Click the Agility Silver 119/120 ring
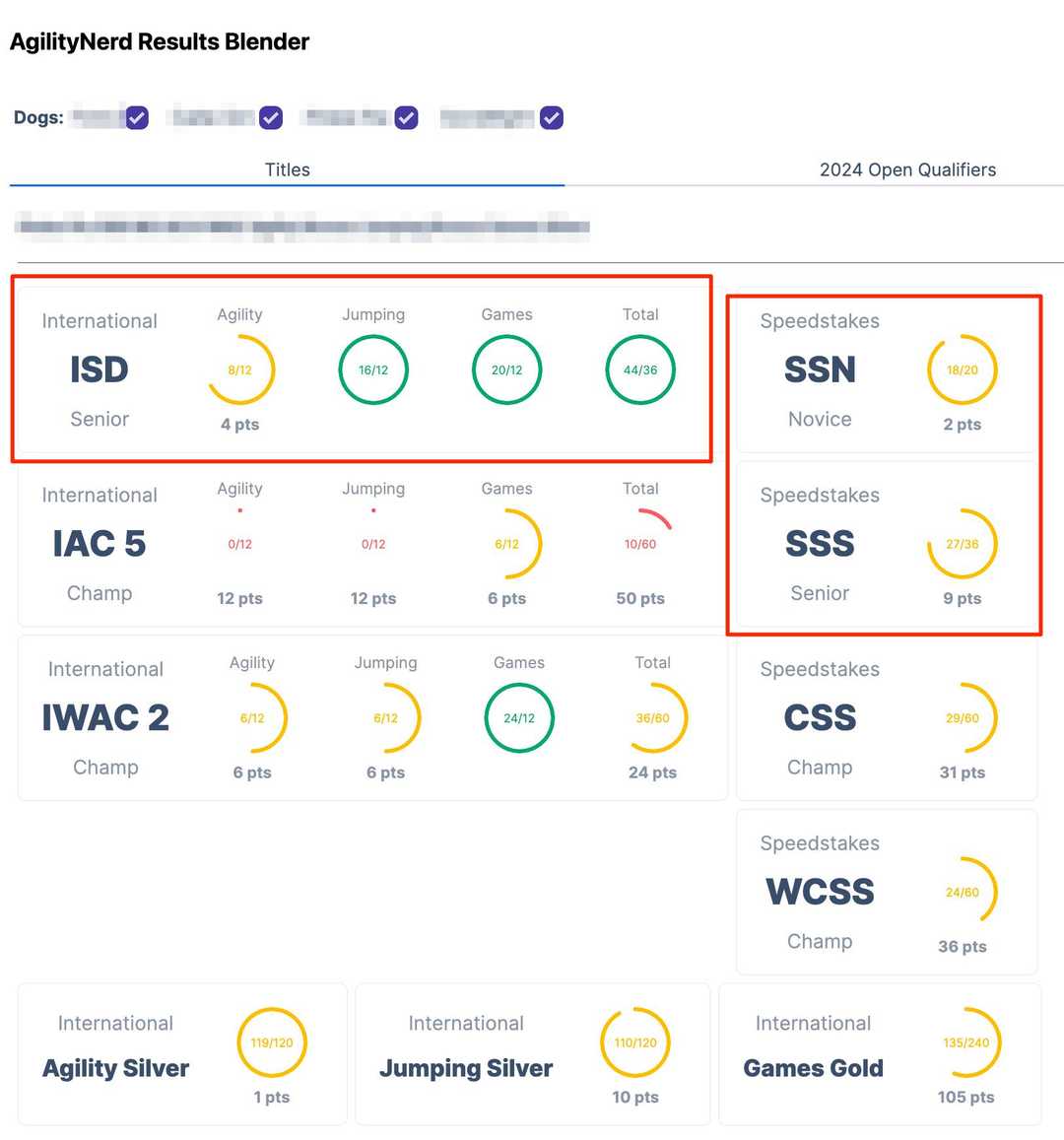Viewport: 1064px width, 1140px height. [272, 1042]
